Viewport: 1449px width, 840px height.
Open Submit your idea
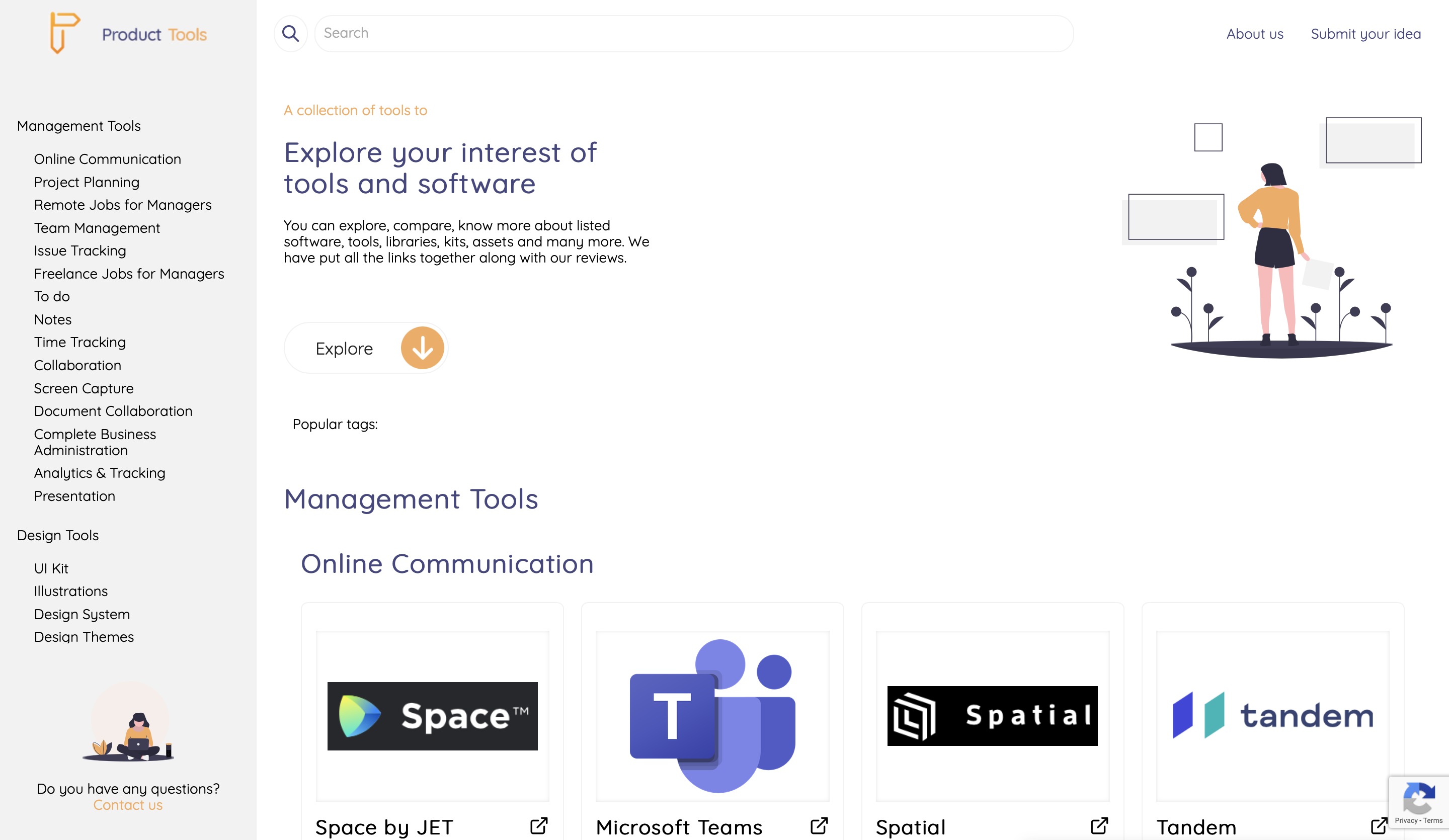pos(1366,33)
